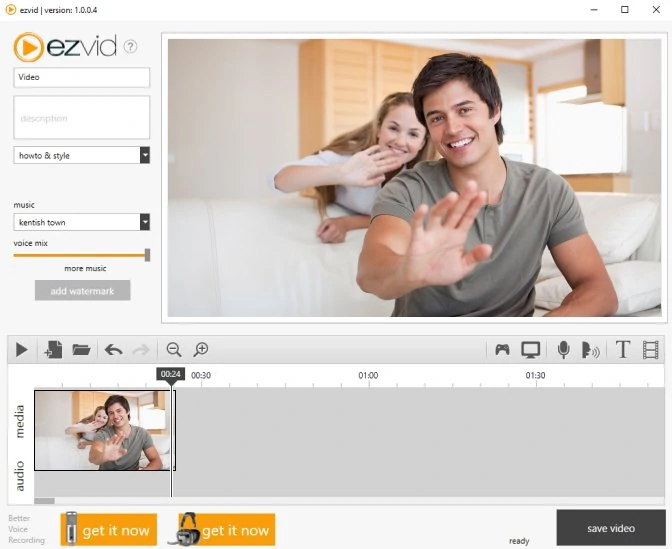
Task: Undo the last action with the undo arrow
Action: click(x=113, y=350)
